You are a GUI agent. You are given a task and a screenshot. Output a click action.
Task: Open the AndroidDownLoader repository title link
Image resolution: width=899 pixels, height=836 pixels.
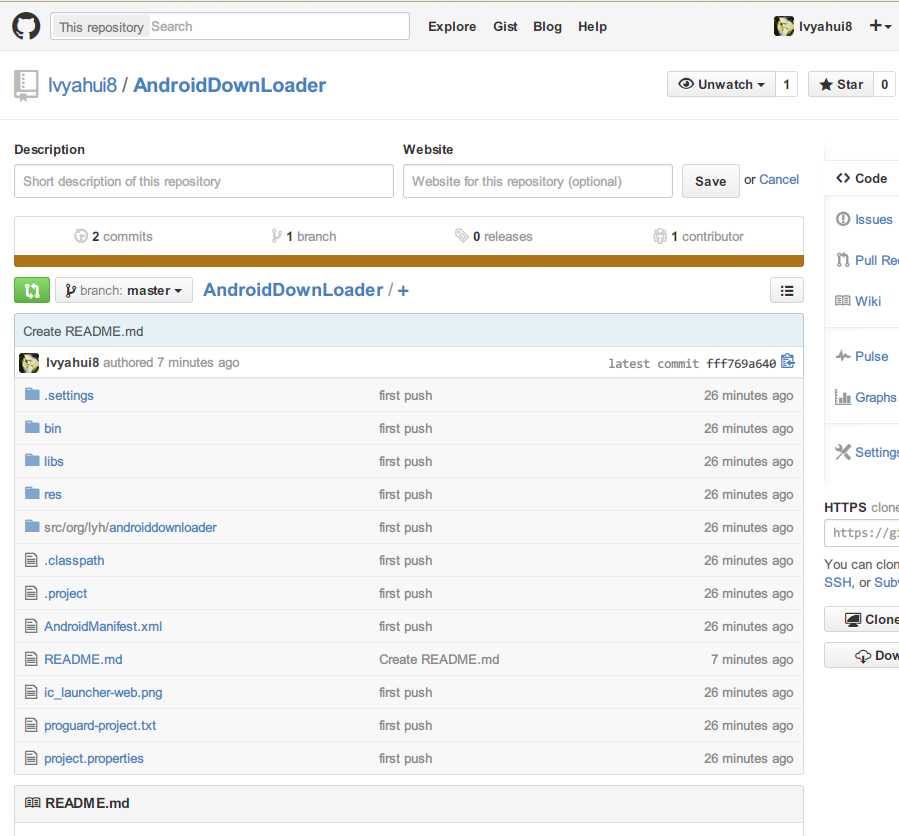coord(229,85)
